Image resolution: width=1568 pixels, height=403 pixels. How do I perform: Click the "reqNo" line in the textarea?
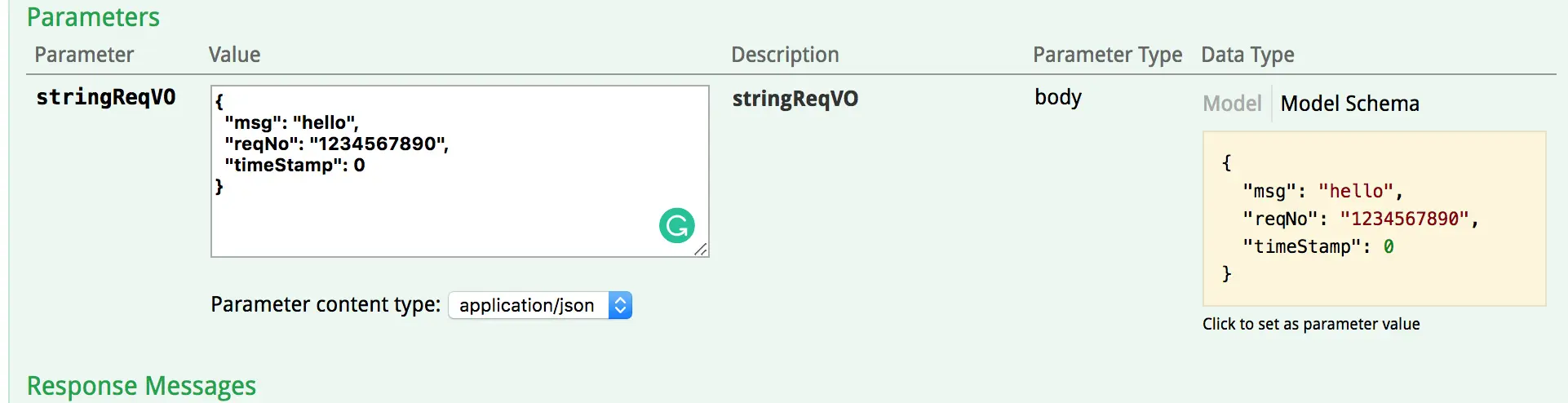[337, 144]
